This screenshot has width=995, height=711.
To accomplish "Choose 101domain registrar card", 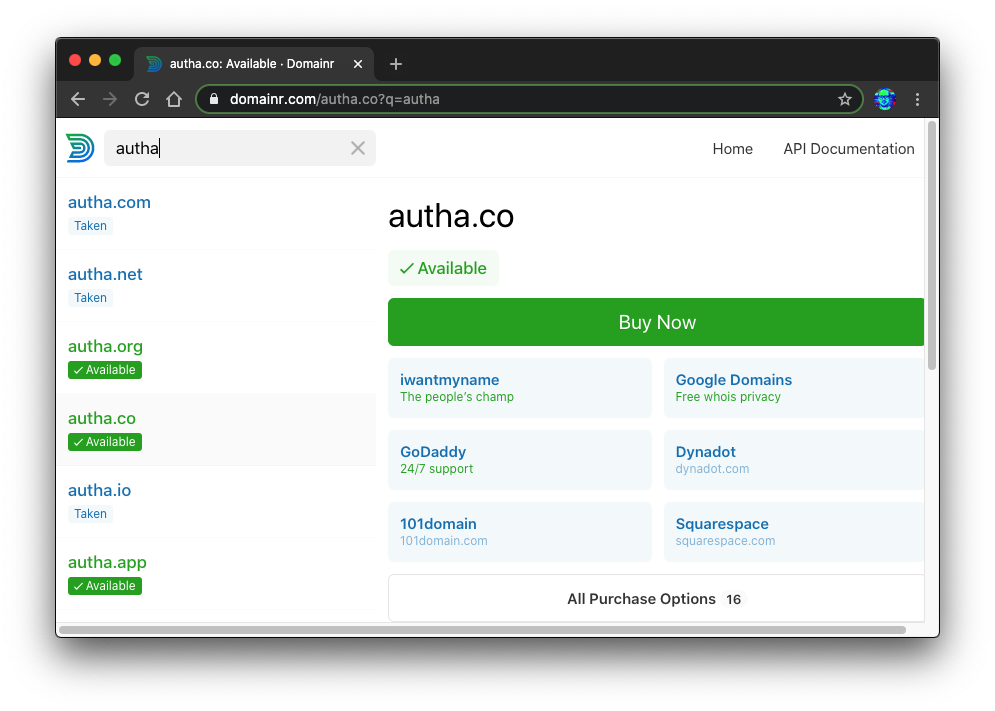I will coord(520,532).
